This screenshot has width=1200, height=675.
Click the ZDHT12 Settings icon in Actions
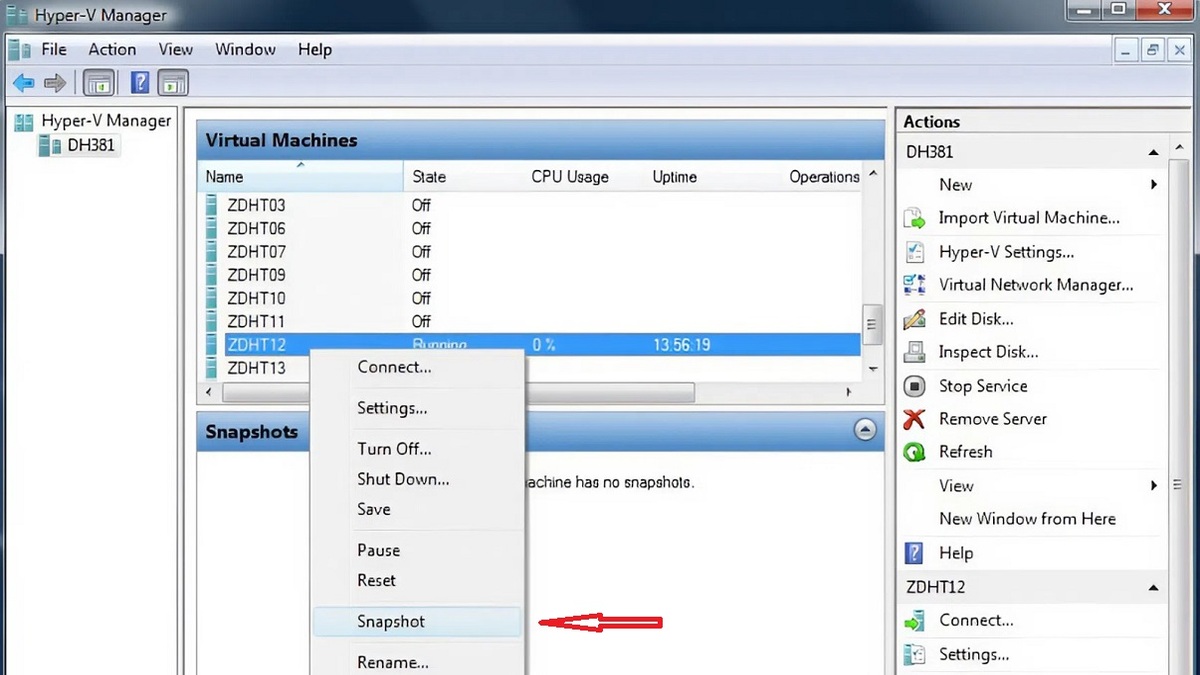click(x=914, y=655)
